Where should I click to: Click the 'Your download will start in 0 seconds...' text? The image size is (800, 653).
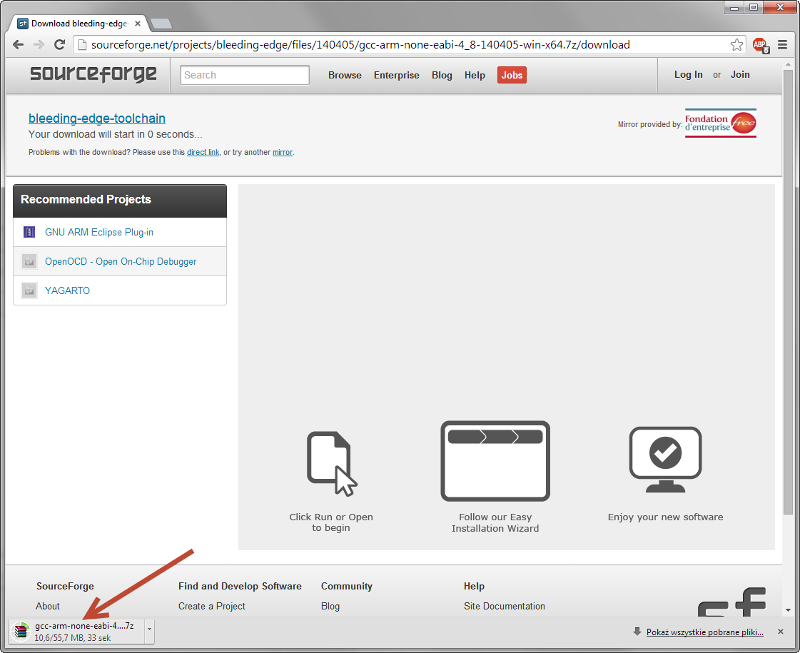115,134
